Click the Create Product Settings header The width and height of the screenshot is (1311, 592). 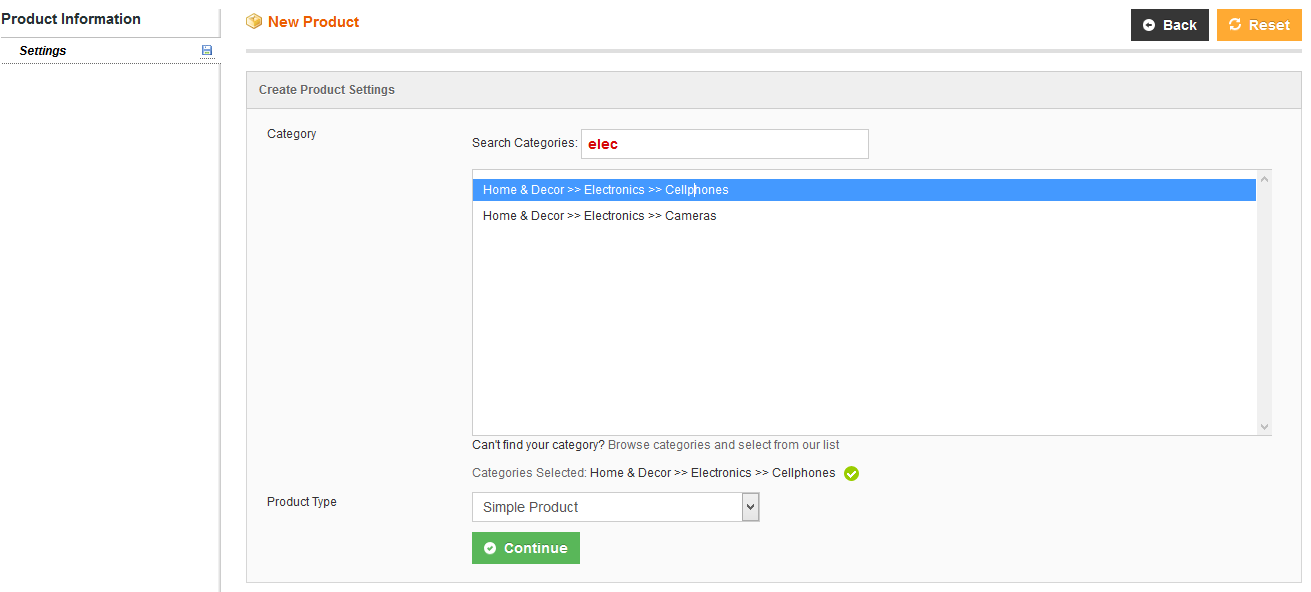click(x=326, y=89)
